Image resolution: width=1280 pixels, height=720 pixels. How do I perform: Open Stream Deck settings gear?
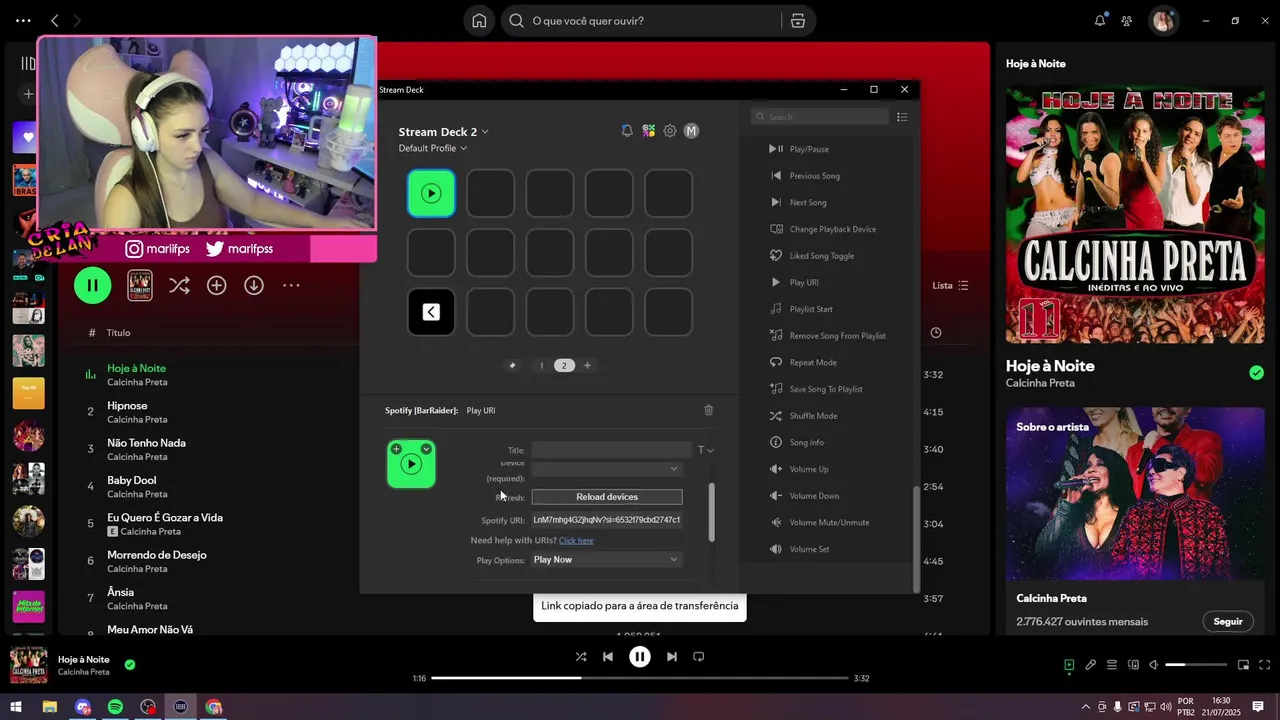(x=670, y=131)
